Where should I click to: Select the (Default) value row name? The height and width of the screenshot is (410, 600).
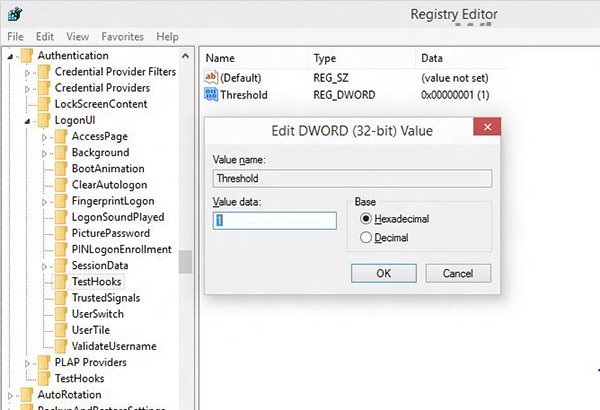tap(241, 78)
